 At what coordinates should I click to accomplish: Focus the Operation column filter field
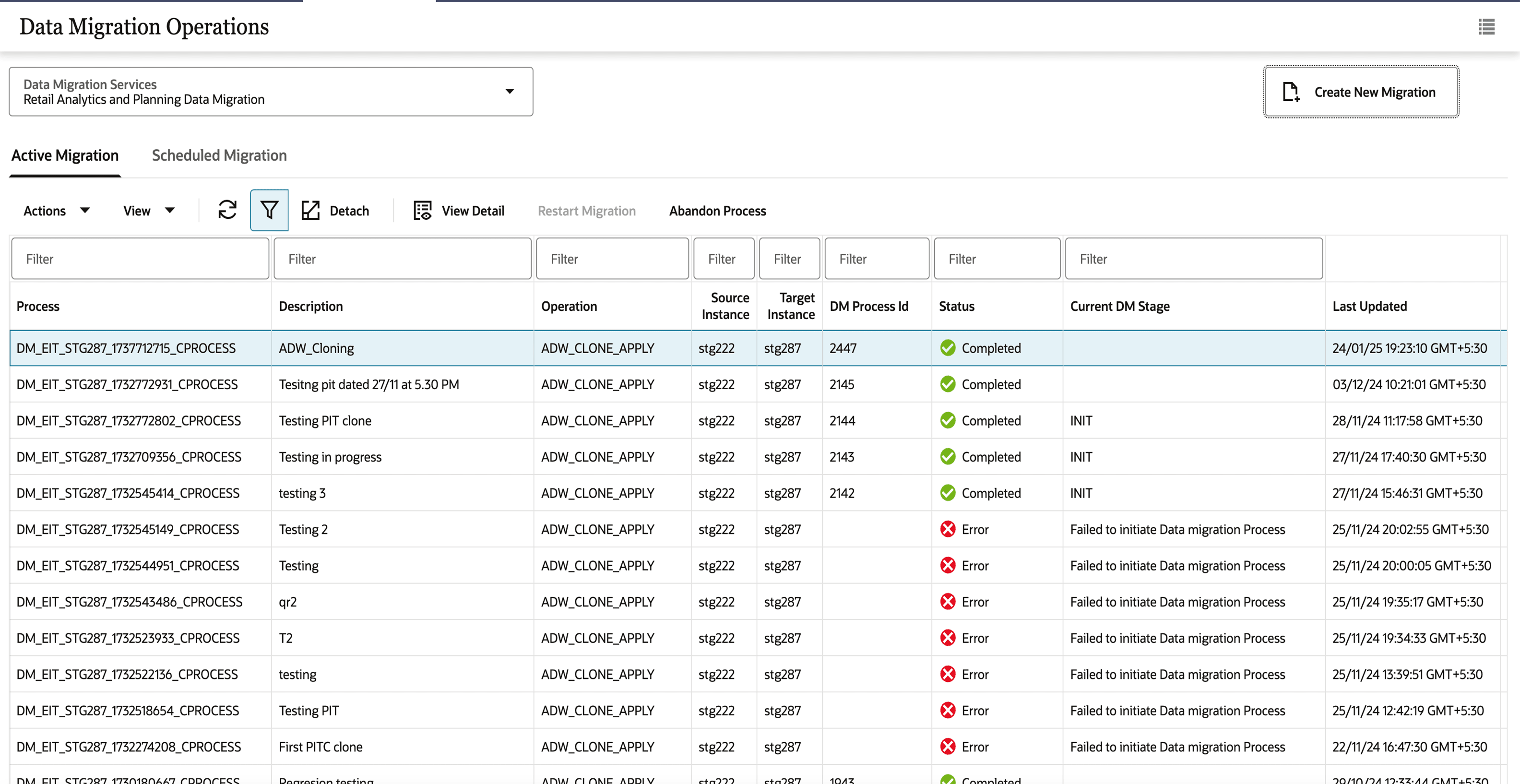tap(612, 259)
